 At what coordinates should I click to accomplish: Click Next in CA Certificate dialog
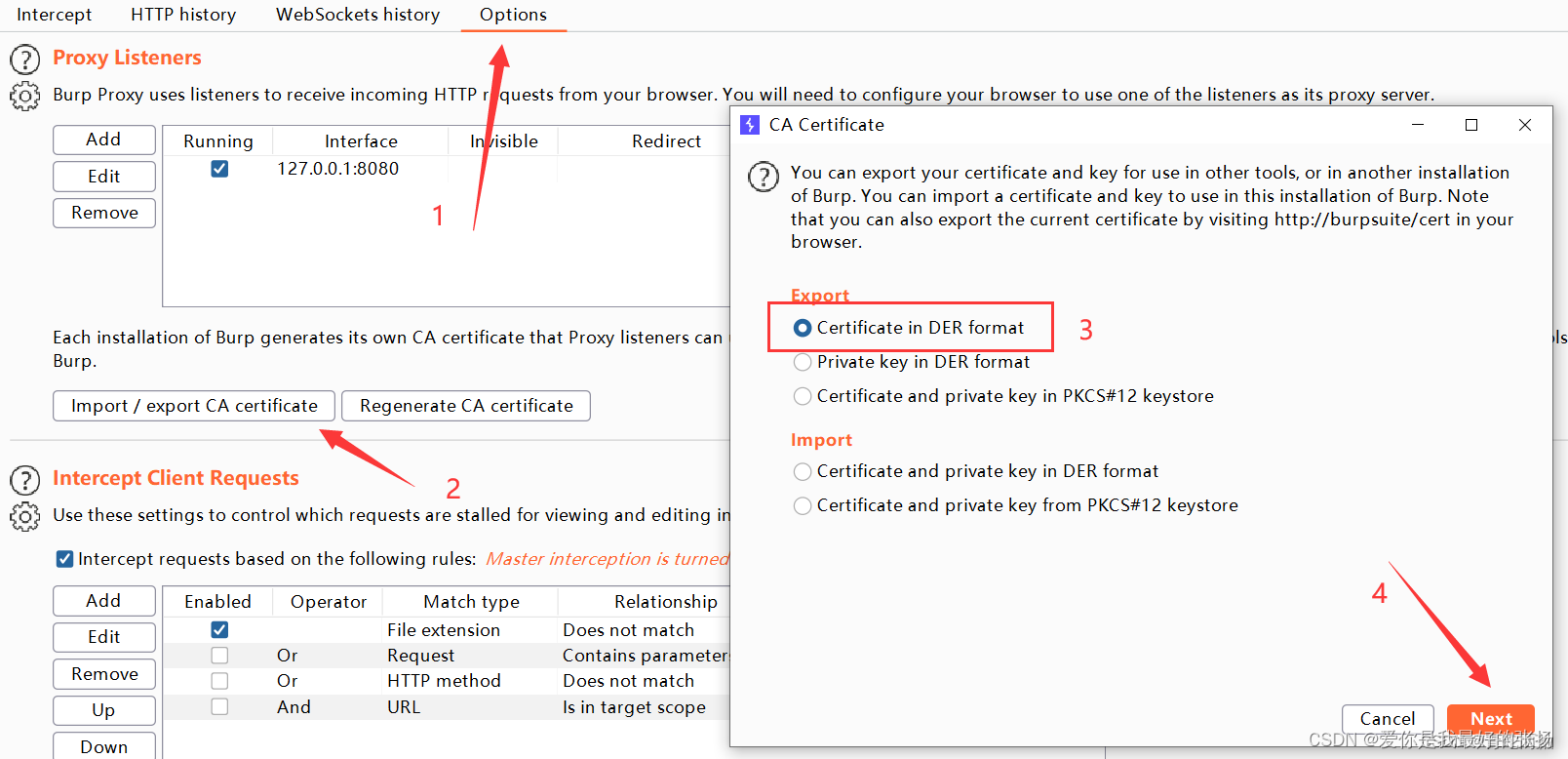1491,719
